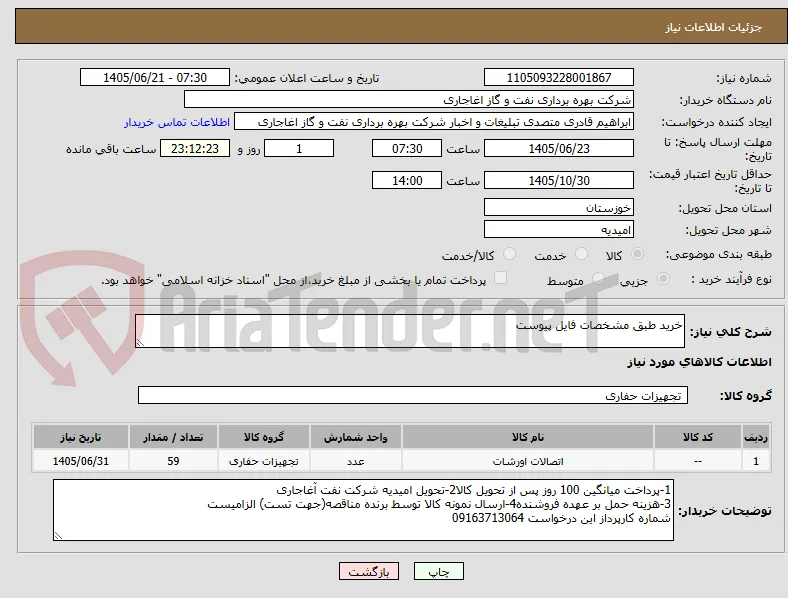788x598 pixels.
Task: Toggle Islamic treasury bonds payment checkbox
Action: [501, 278]
